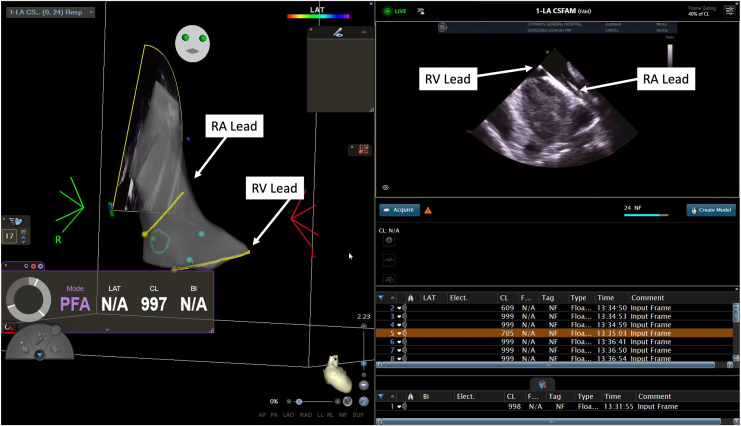Click the plus at top of vertical zoom slider
Viewport: 741px width, 426px height.
click(x=363, y=326)
